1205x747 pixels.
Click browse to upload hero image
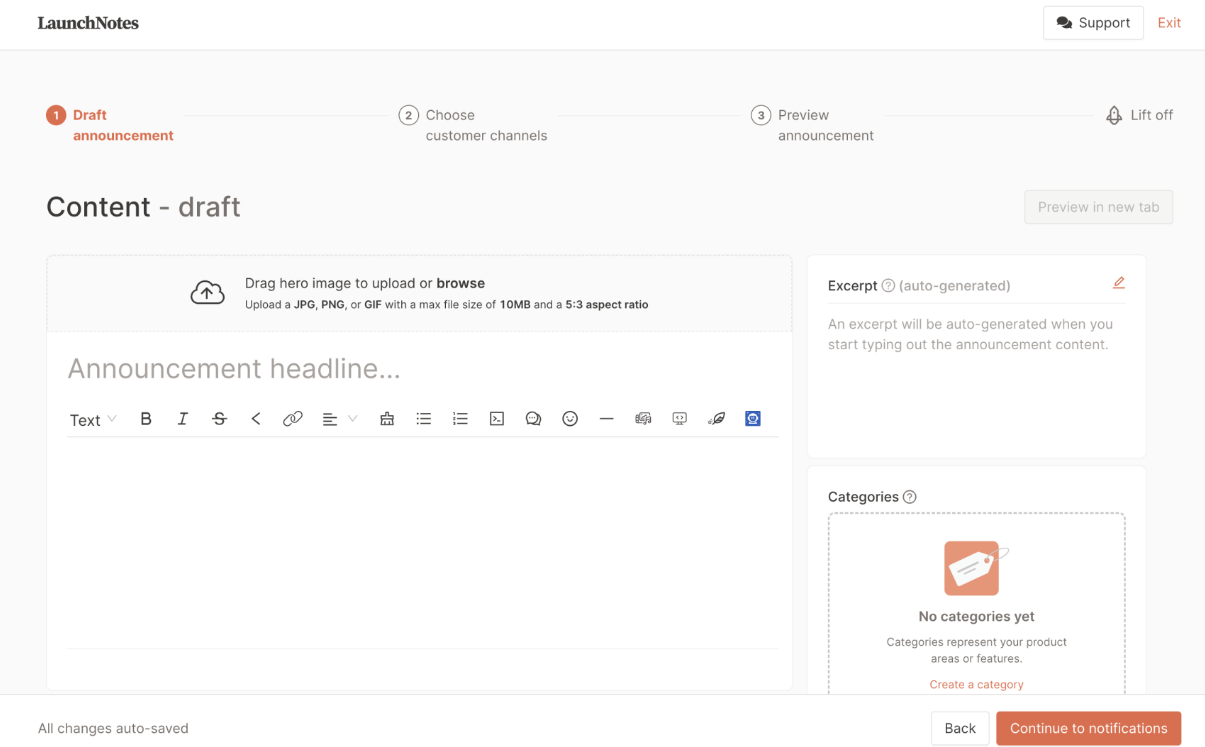pos(460,283)
